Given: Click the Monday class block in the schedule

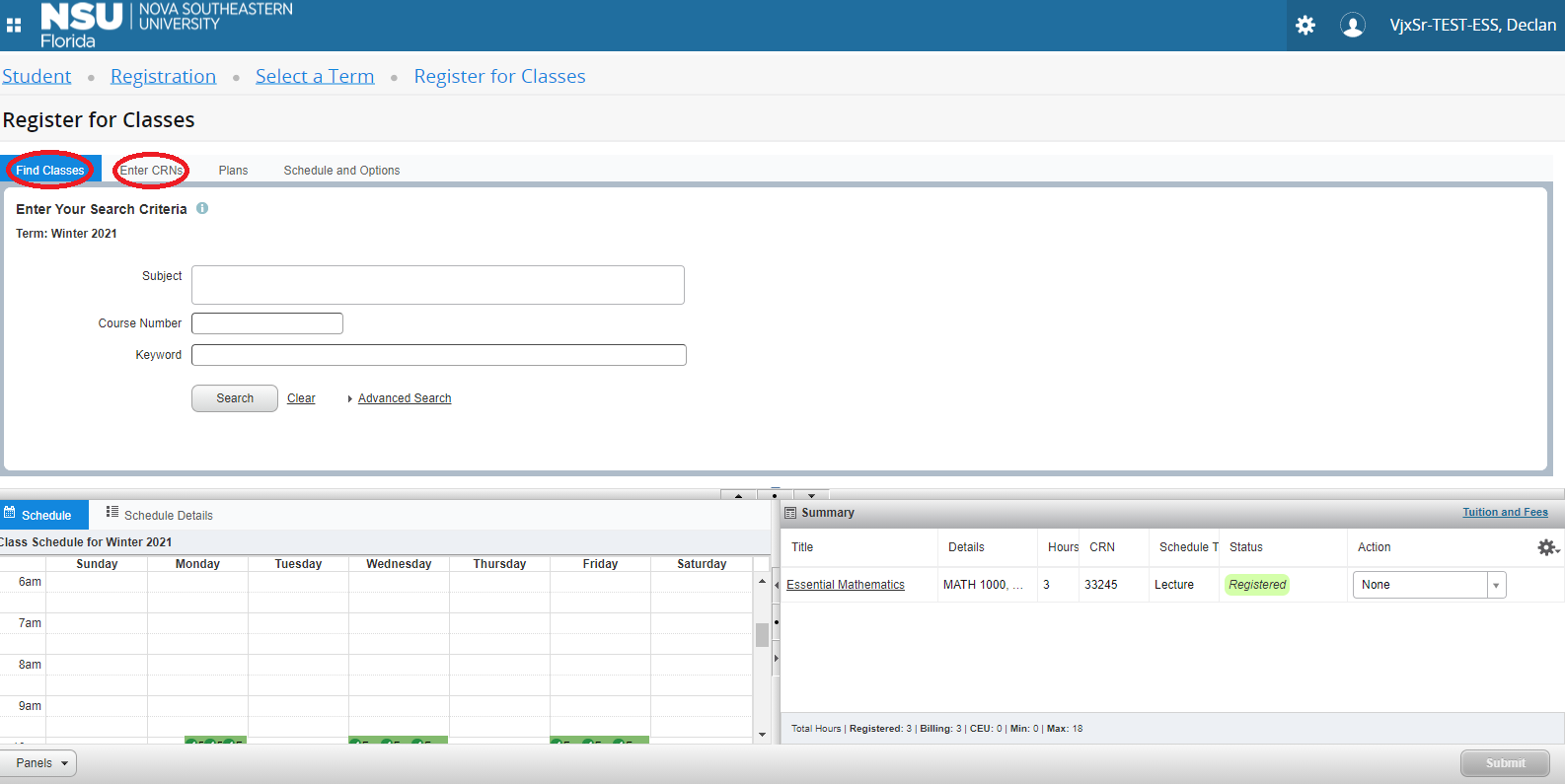Looking at the screenshot, I should pos(215,740).
